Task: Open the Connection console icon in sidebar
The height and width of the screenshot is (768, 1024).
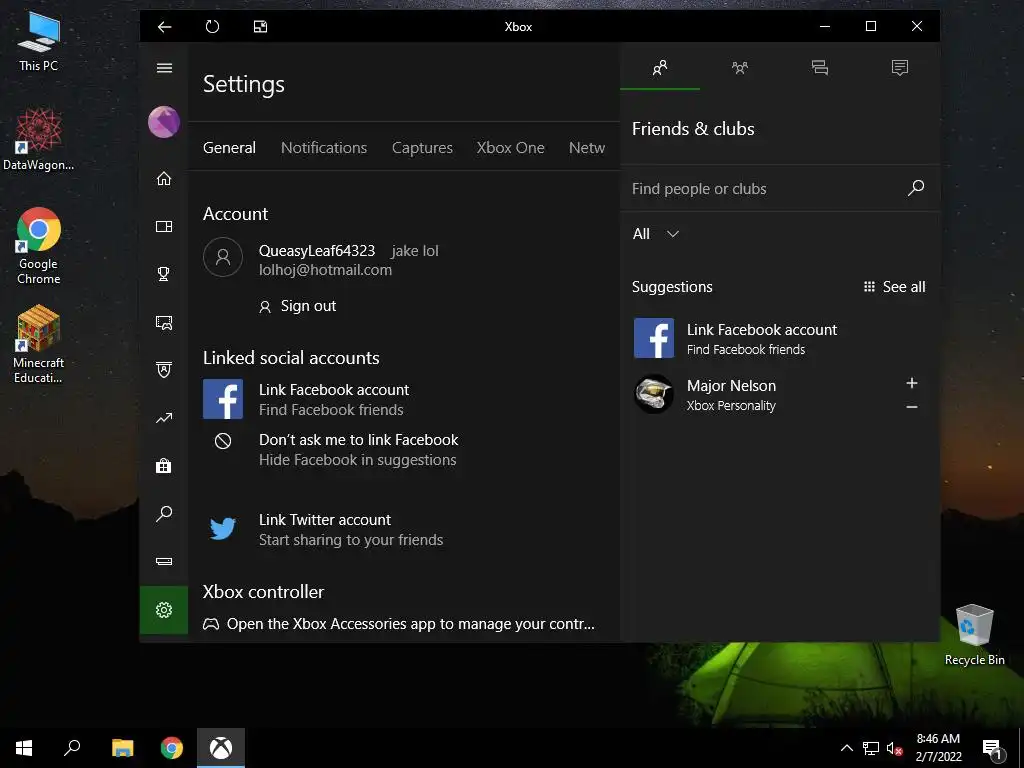Action: [x=164, y=561]
